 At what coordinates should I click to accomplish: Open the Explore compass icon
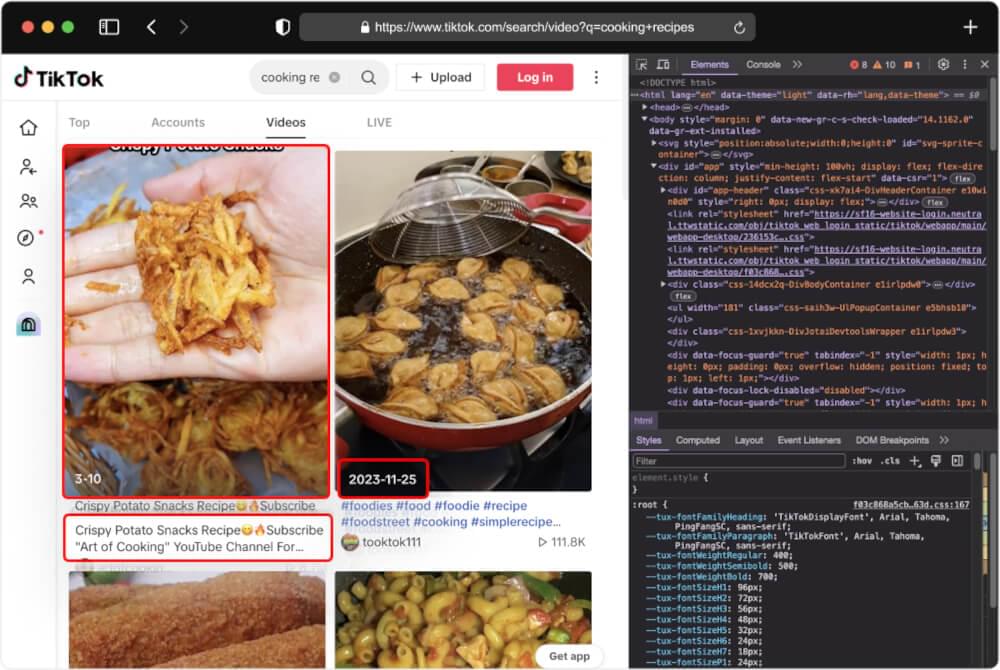point(26,238)
